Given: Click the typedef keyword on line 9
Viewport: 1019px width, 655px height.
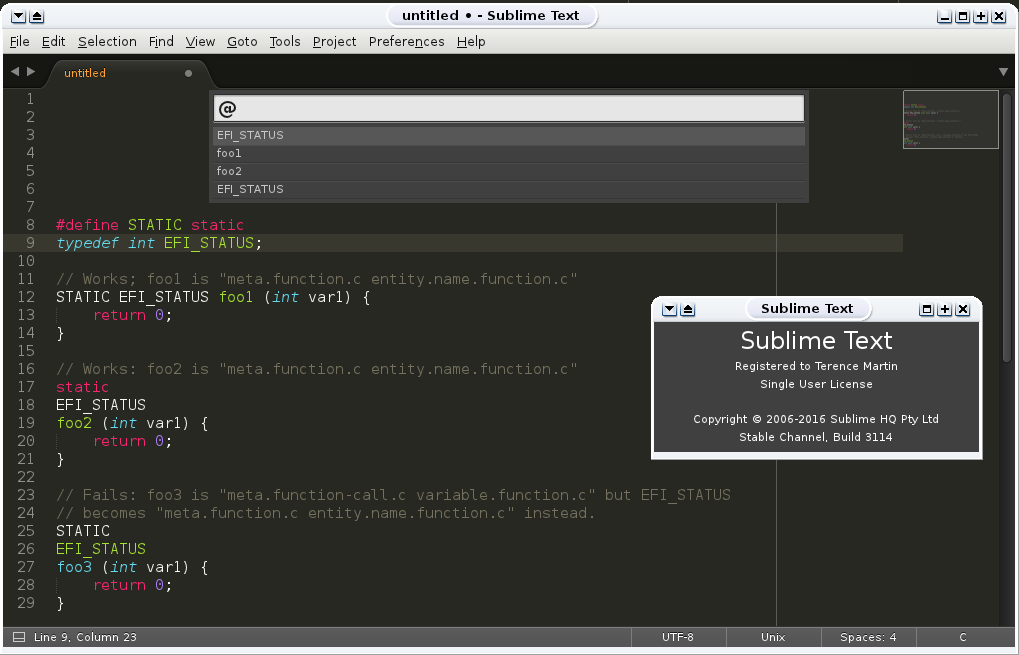Looking at the screenshot, I should click(x=87, y=243).
